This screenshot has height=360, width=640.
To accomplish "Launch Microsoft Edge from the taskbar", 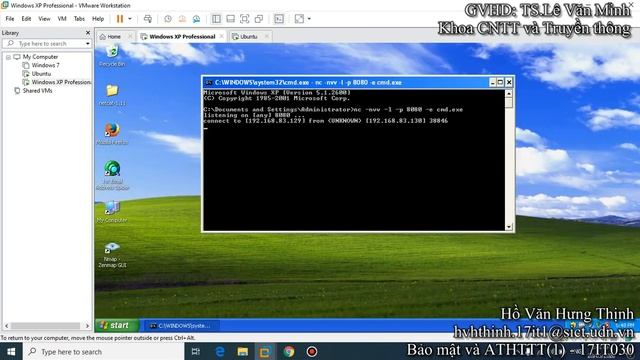I will click(220, 351).
